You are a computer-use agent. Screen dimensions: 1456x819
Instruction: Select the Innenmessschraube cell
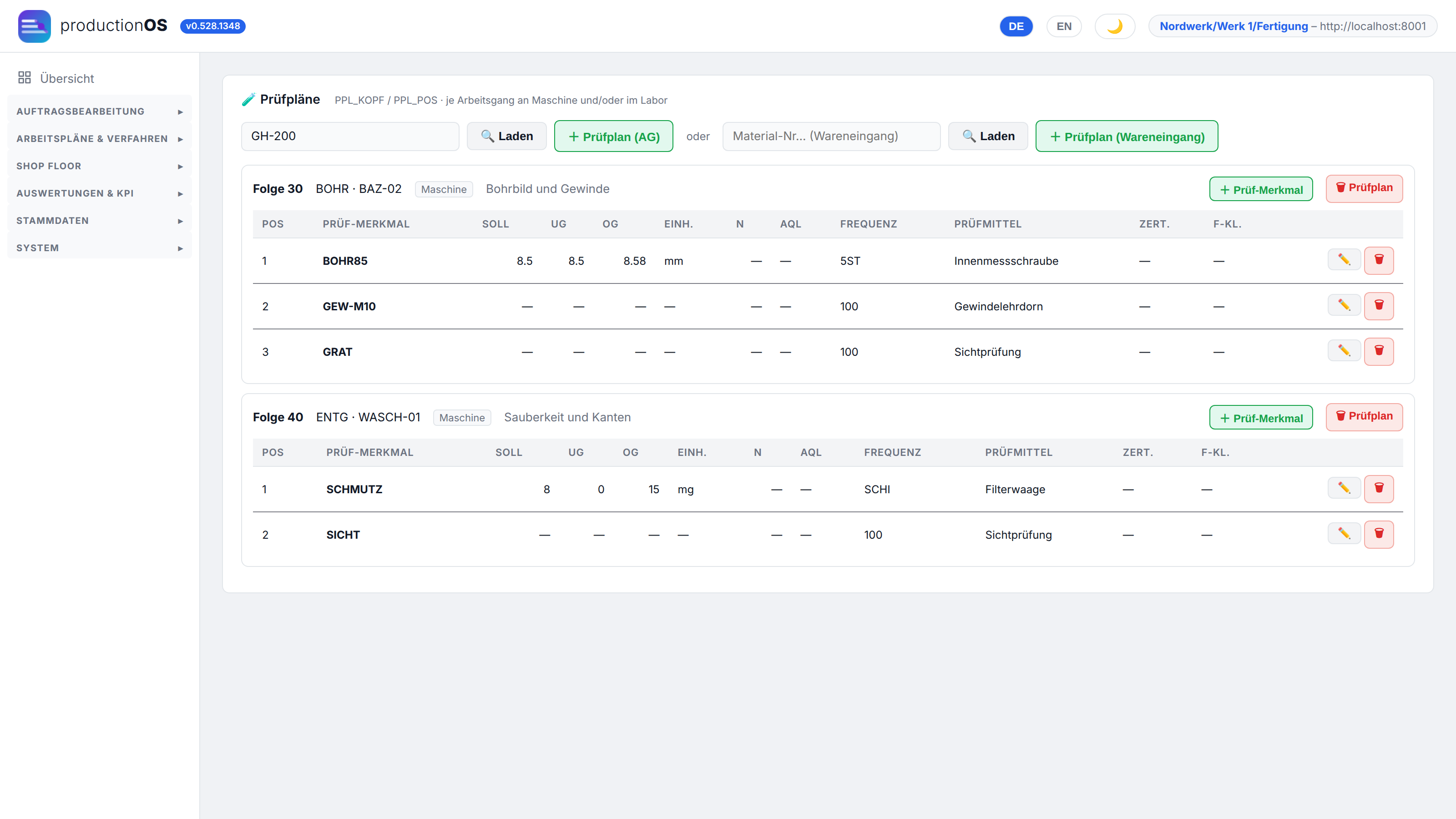[1006, 261]
